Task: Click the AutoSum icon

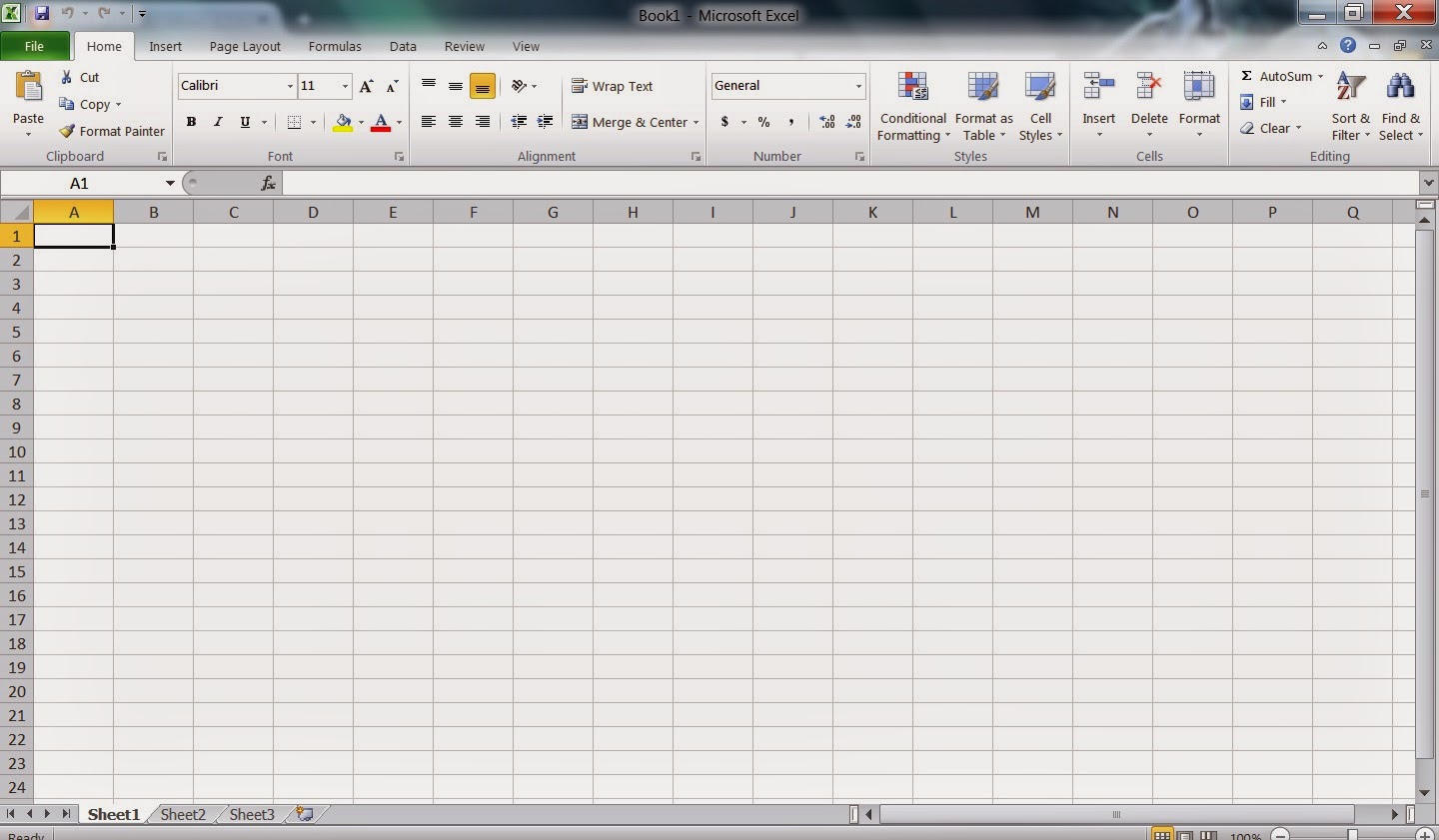Action: 1248,75
